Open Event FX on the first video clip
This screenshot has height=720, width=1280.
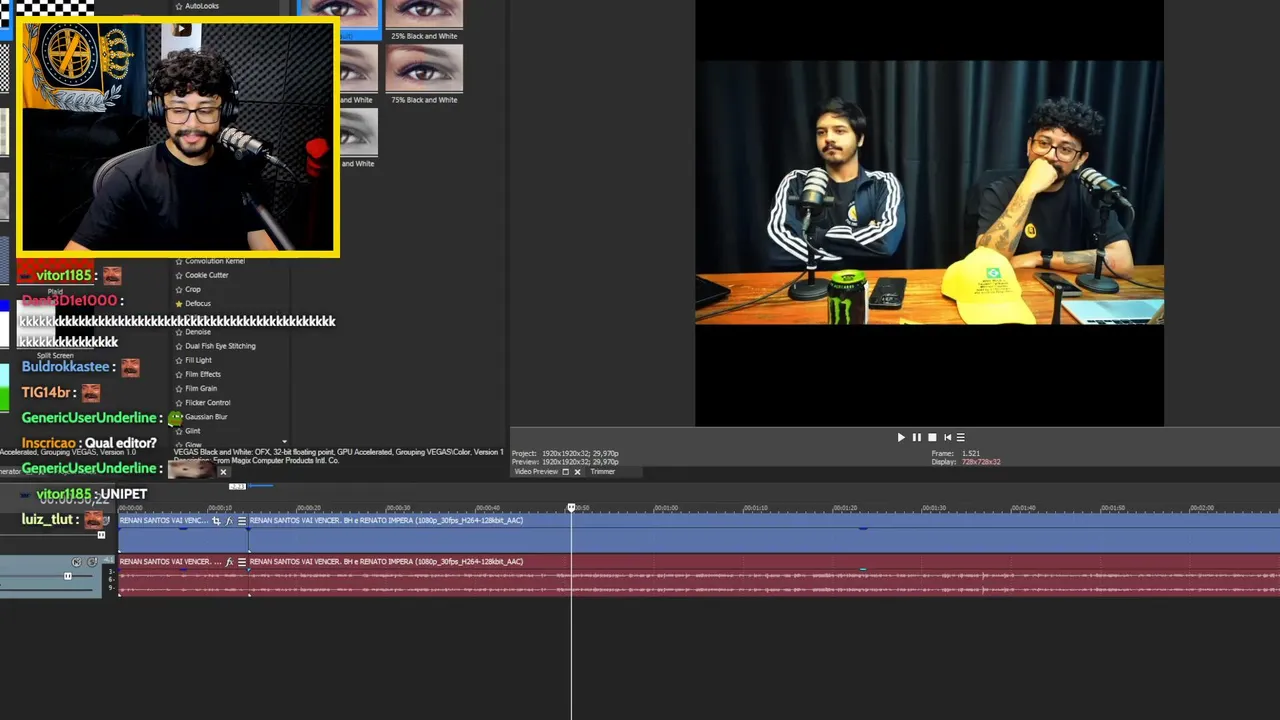pyautogui.click(x=229, y=521)
